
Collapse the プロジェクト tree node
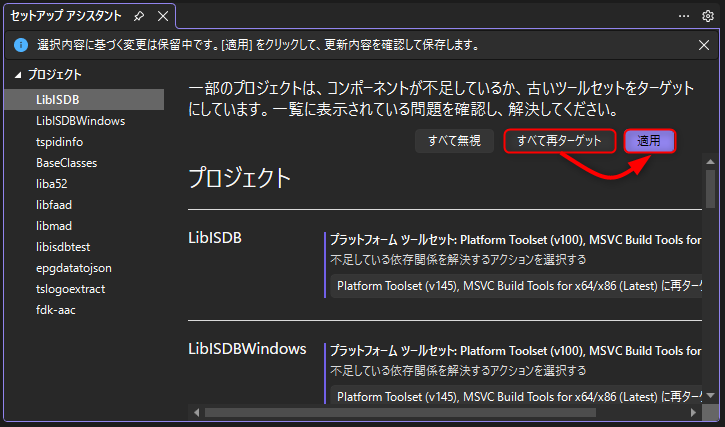click(17, 75)
